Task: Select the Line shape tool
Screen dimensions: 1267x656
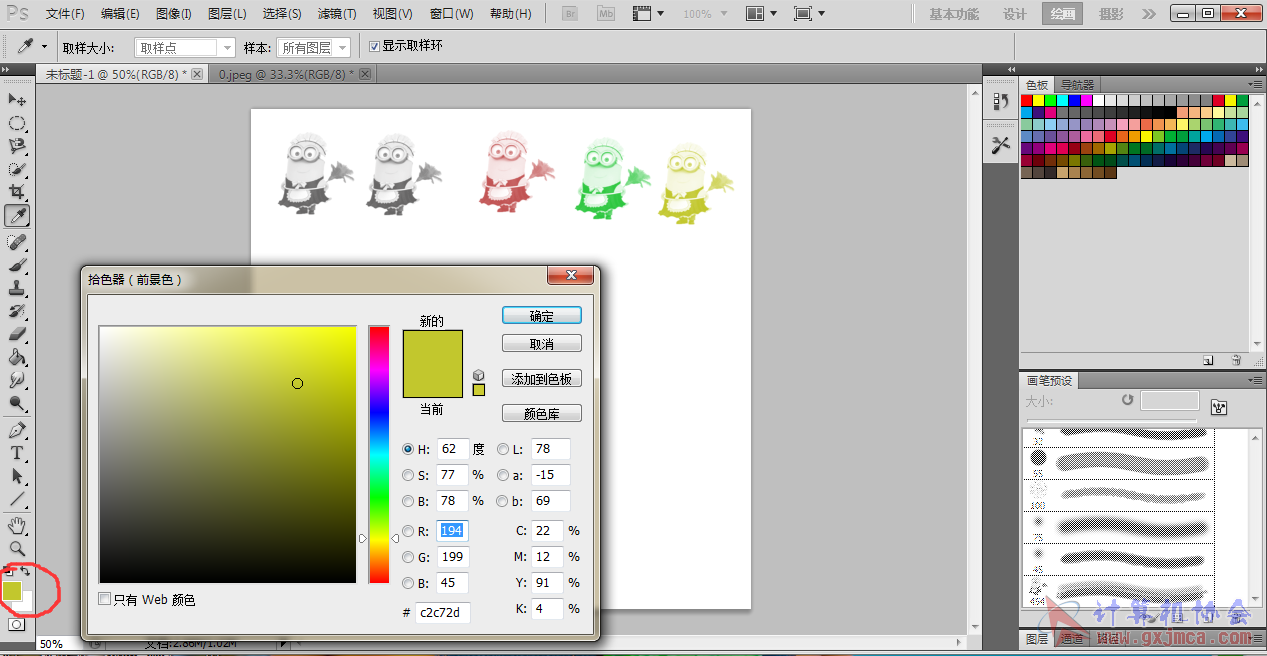Action: click(x=17, y=499)
